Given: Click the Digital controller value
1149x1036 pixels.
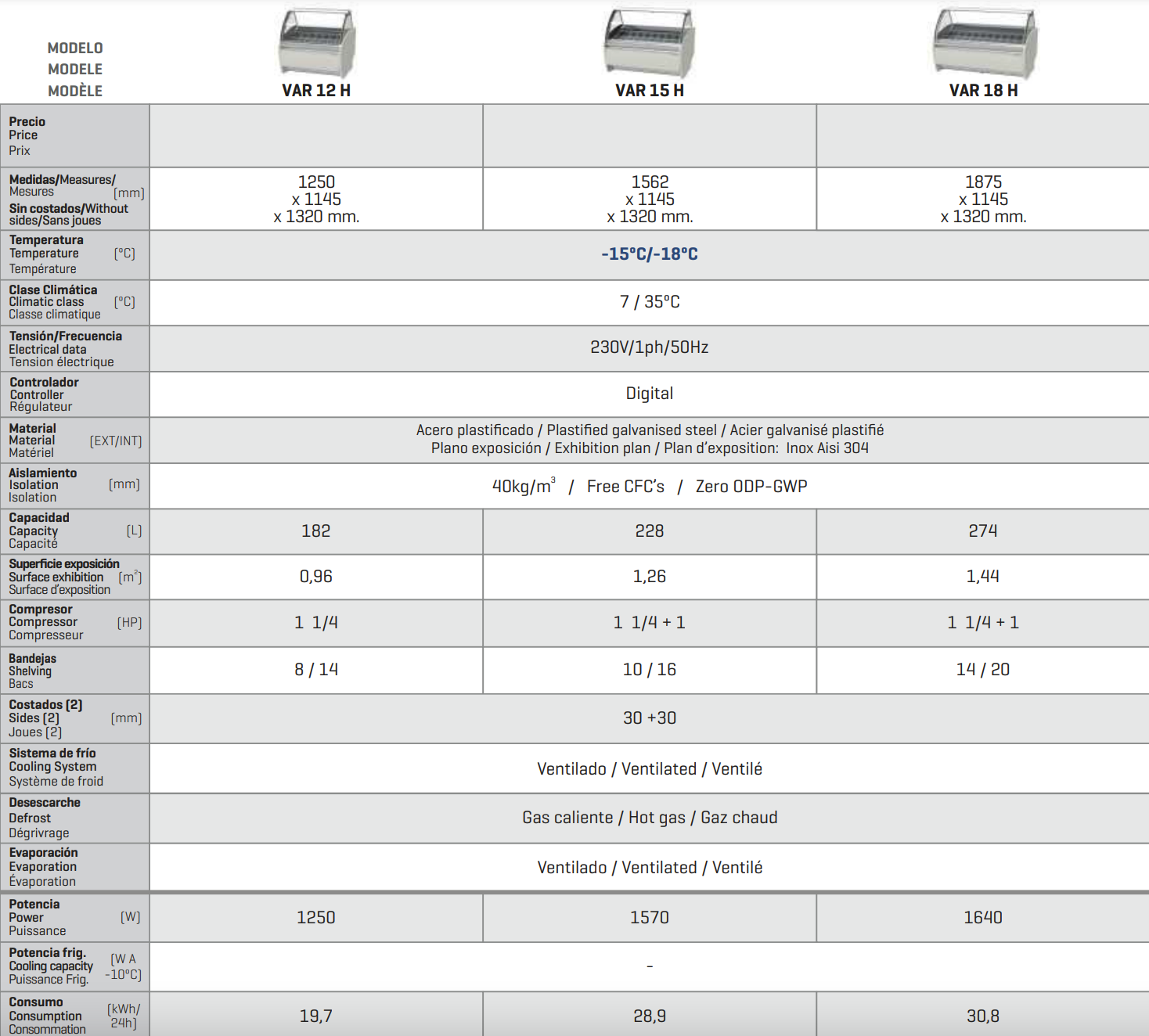Looking at the screenshot, I should tap(650, 394).
